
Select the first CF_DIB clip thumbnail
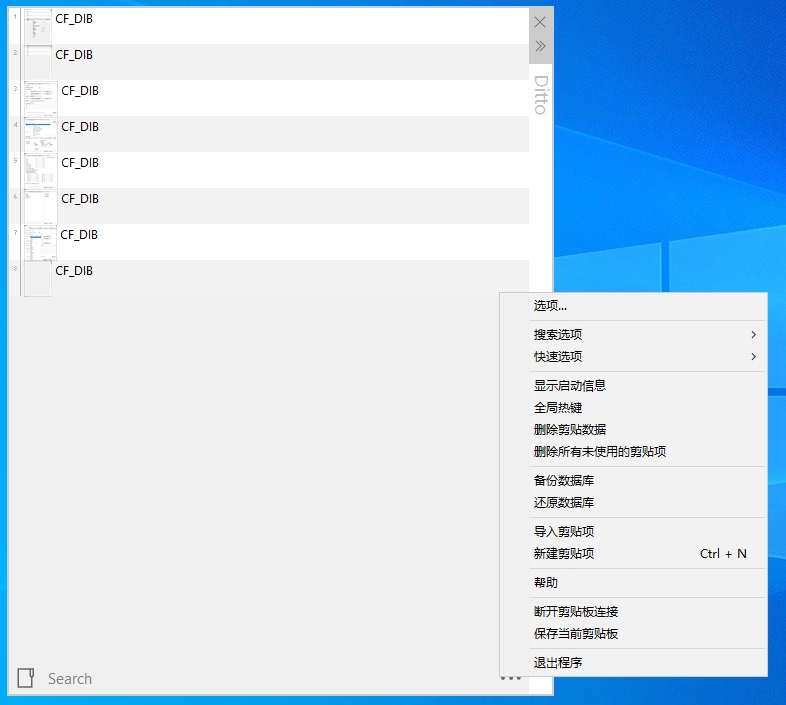pyautogui.click(x=38, y=26)
